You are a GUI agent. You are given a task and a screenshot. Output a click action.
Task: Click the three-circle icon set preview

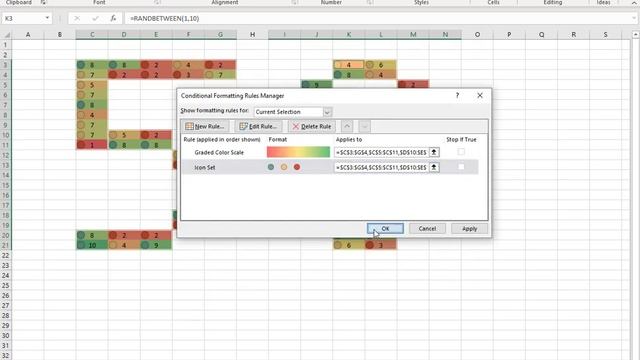284,167
